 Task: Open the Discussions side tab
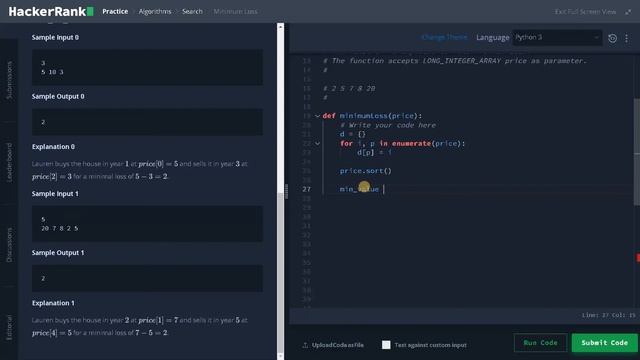tap(9, 245)
